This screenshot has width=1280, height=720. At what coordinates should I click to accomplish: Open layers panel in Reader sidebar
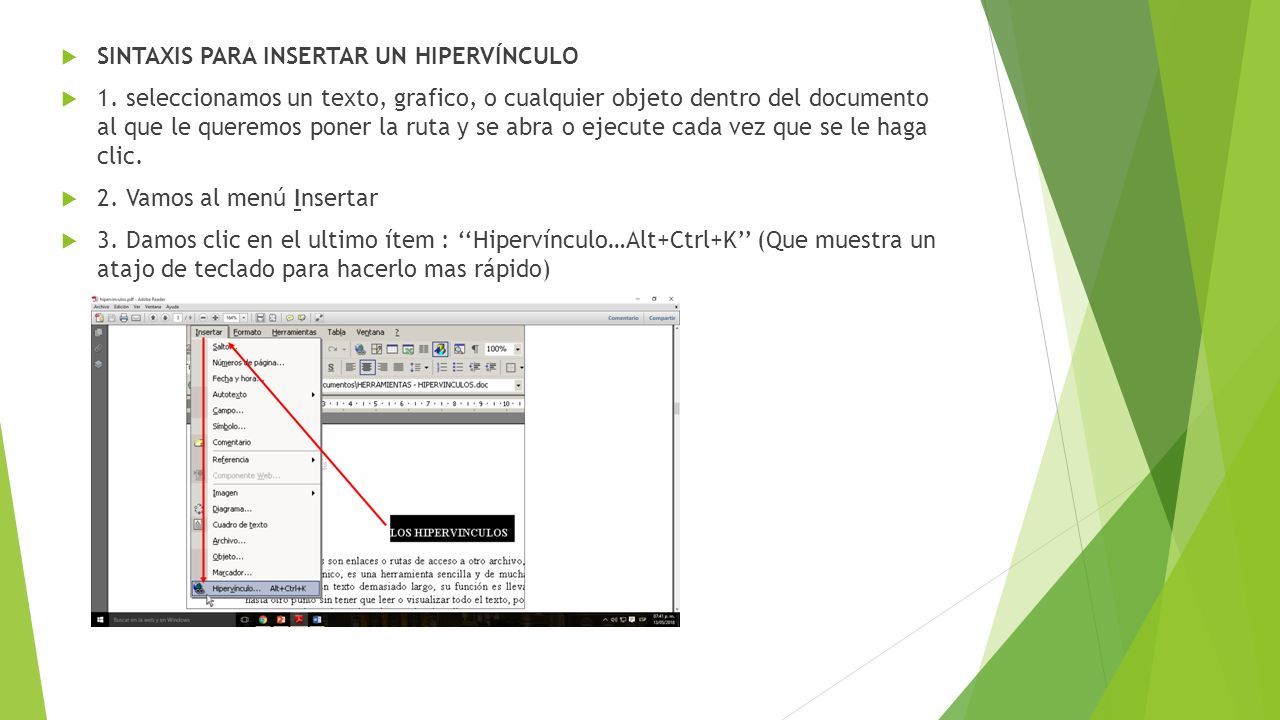pyautogui.click(x=98, y=364)
